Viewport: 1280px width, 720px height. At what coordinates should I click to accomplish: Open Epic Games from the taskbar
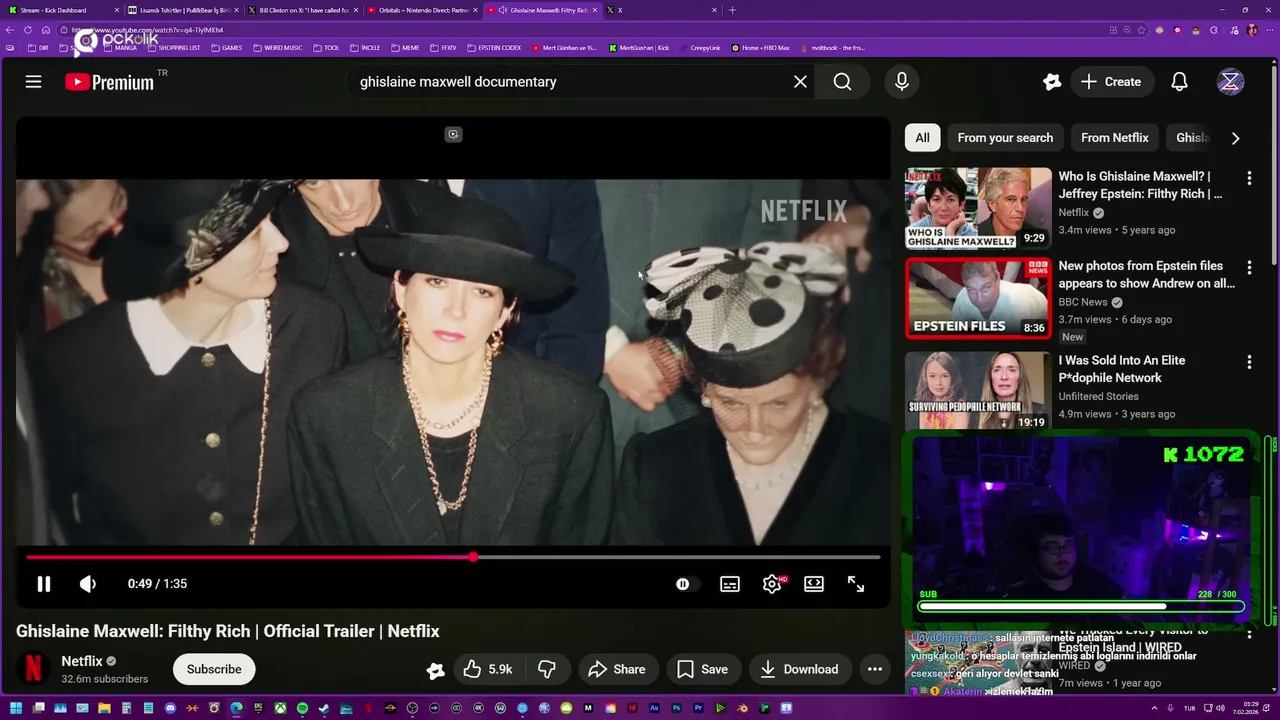click(x=258, y=708)
